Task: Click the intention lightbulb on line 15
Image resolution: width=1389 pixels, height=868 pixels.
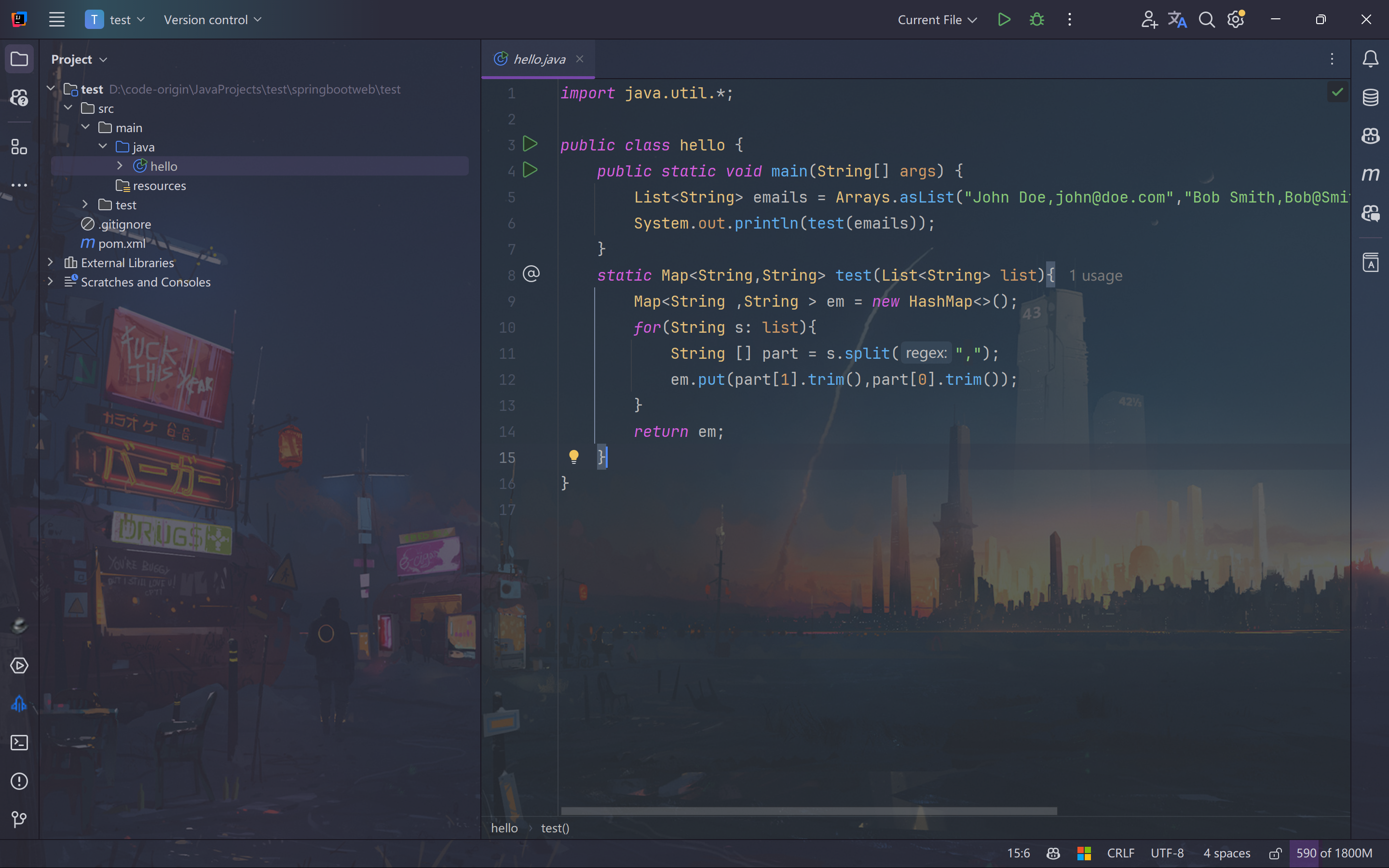Action: [573, 457]
